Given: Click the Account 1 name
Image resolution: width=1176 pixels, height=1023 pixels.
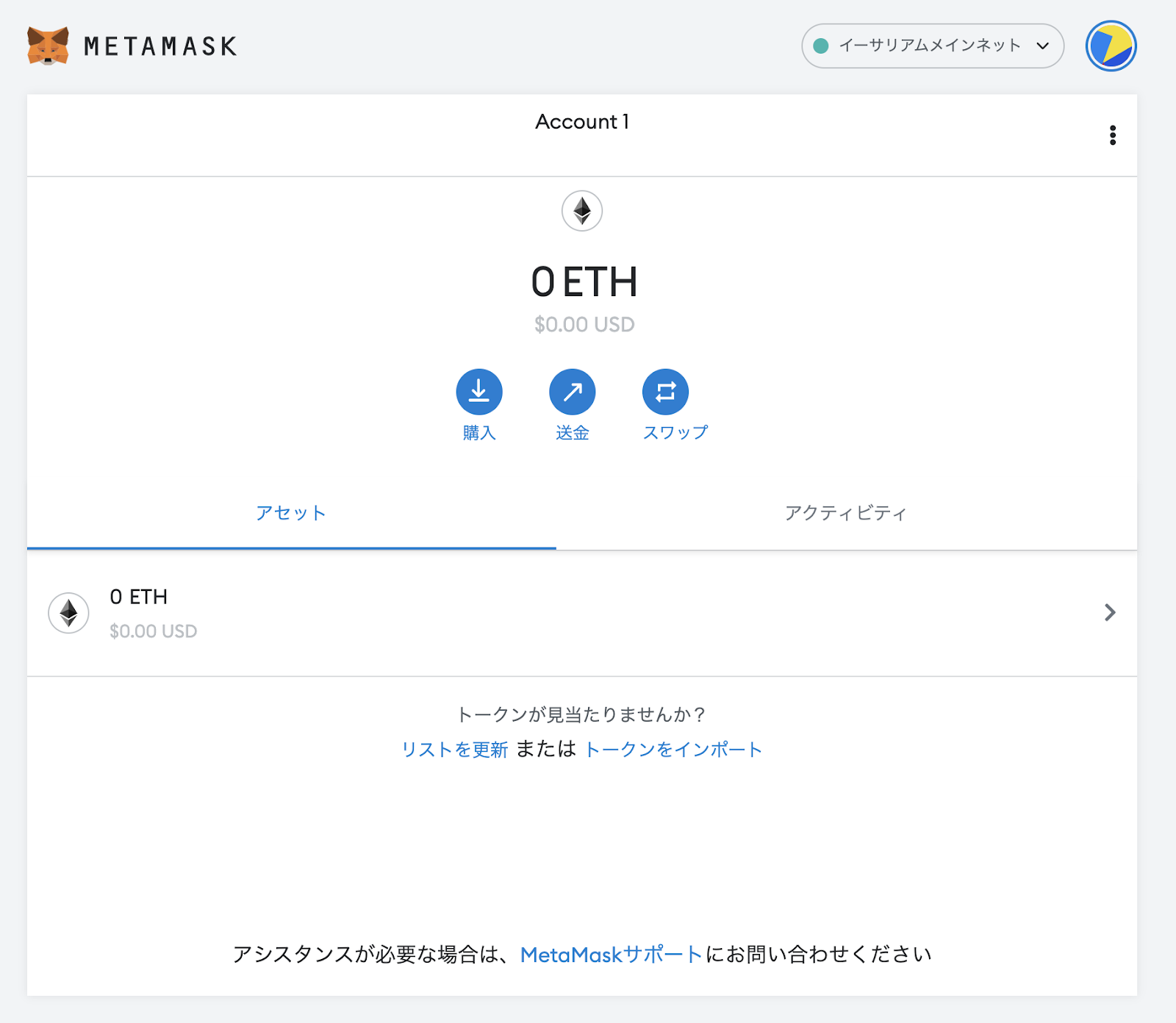Looking at the screenshot, I should point(582,122).
